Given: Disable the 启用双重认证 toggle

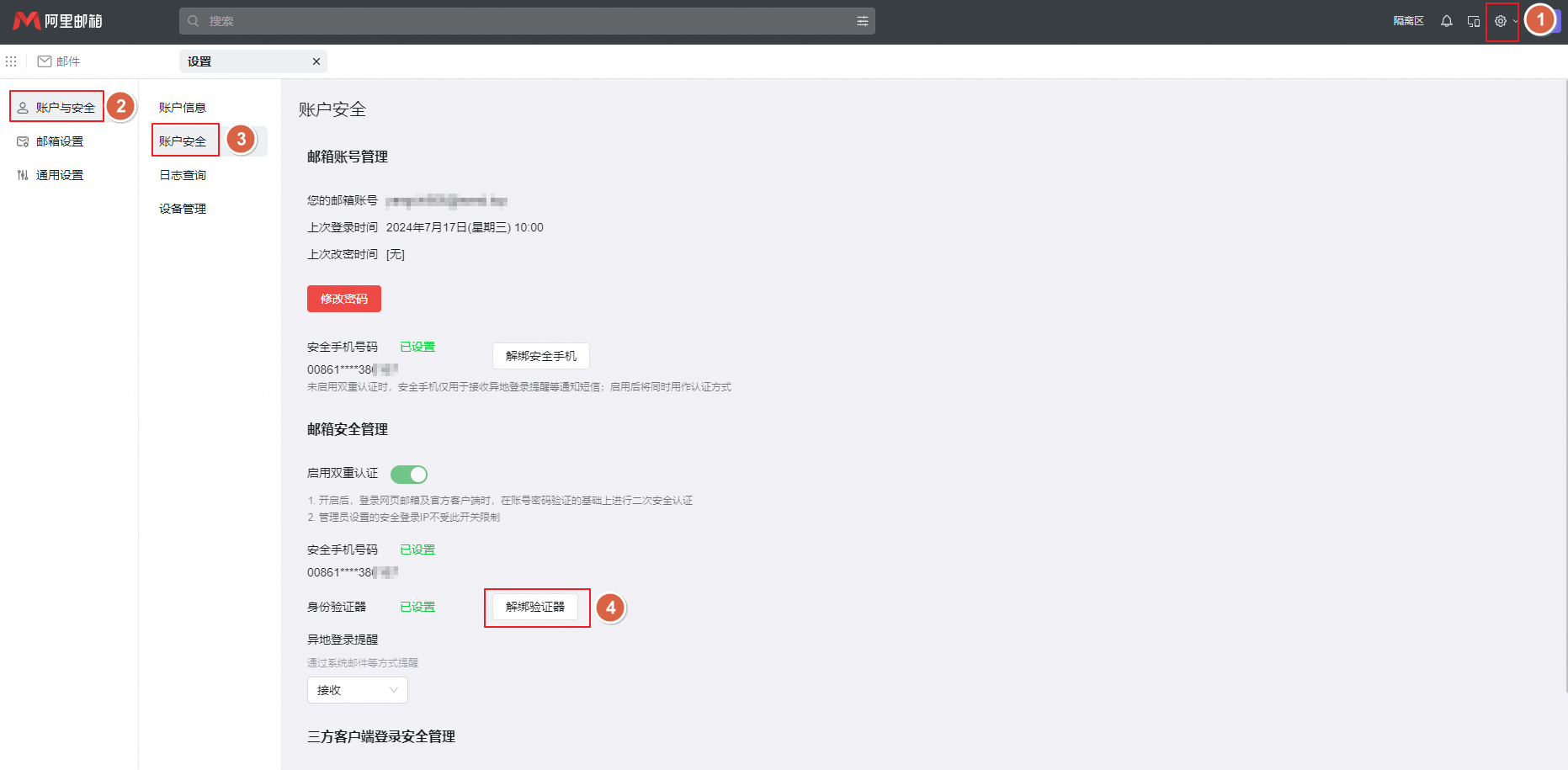Looking at the screenshot, I should coord(408,474).
